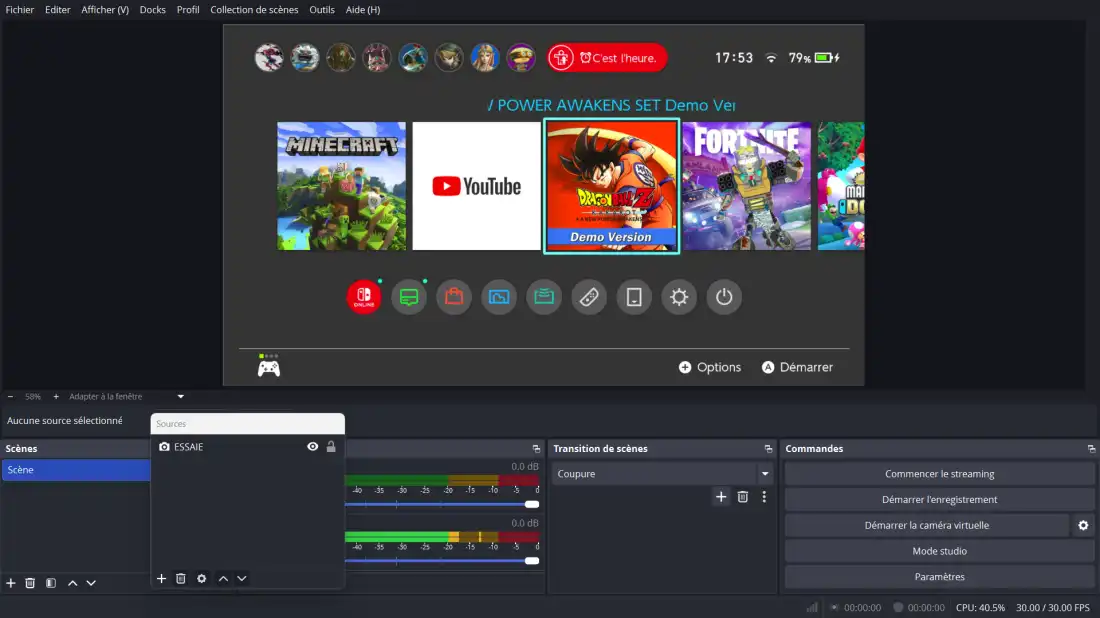The width and height of the screenshot is (1100, 618).
Task: Open virtual camera settings gear
Action: click(x=1083, y=525)
